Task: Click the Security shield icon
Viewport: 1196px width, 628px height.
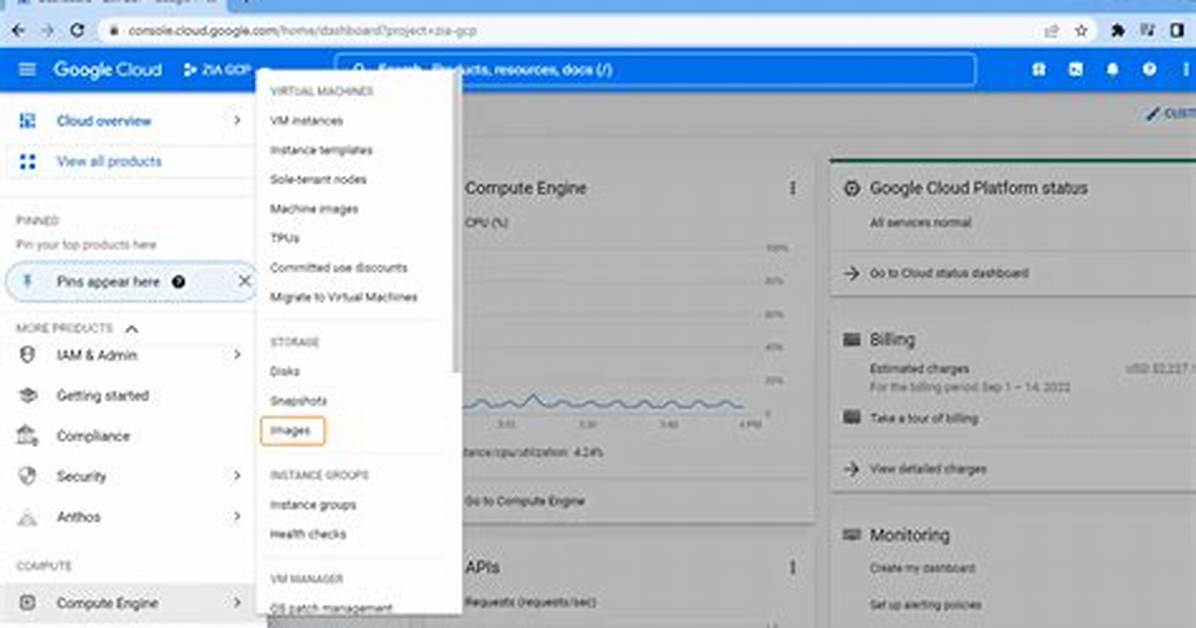Action: (x=27, y=476)
